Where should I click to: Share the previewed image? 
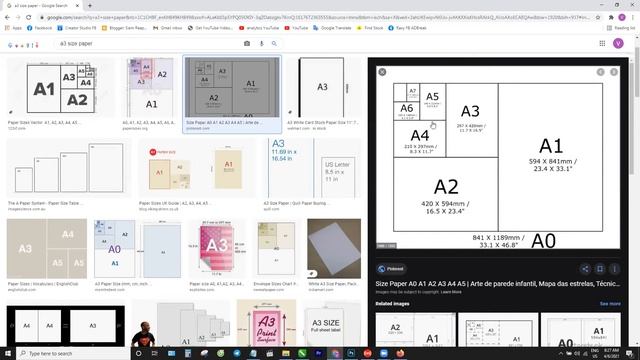point(585,269)
